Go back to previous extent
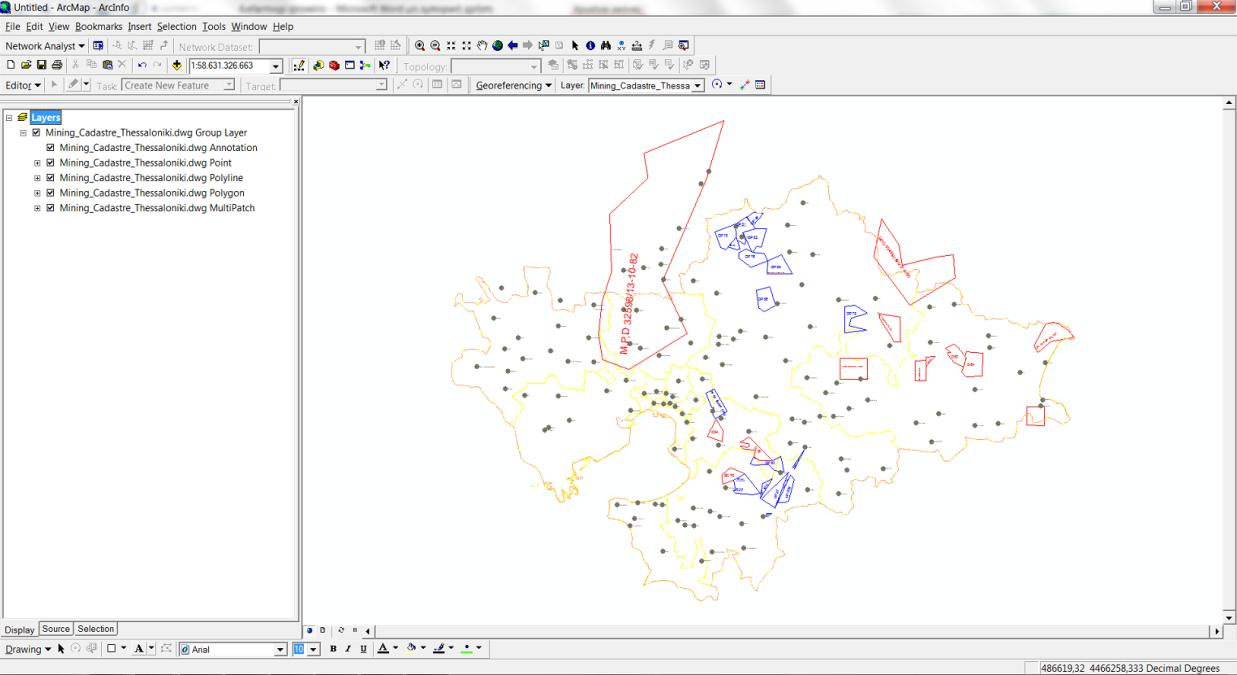1237x675 pixels. tap(513, 46)
